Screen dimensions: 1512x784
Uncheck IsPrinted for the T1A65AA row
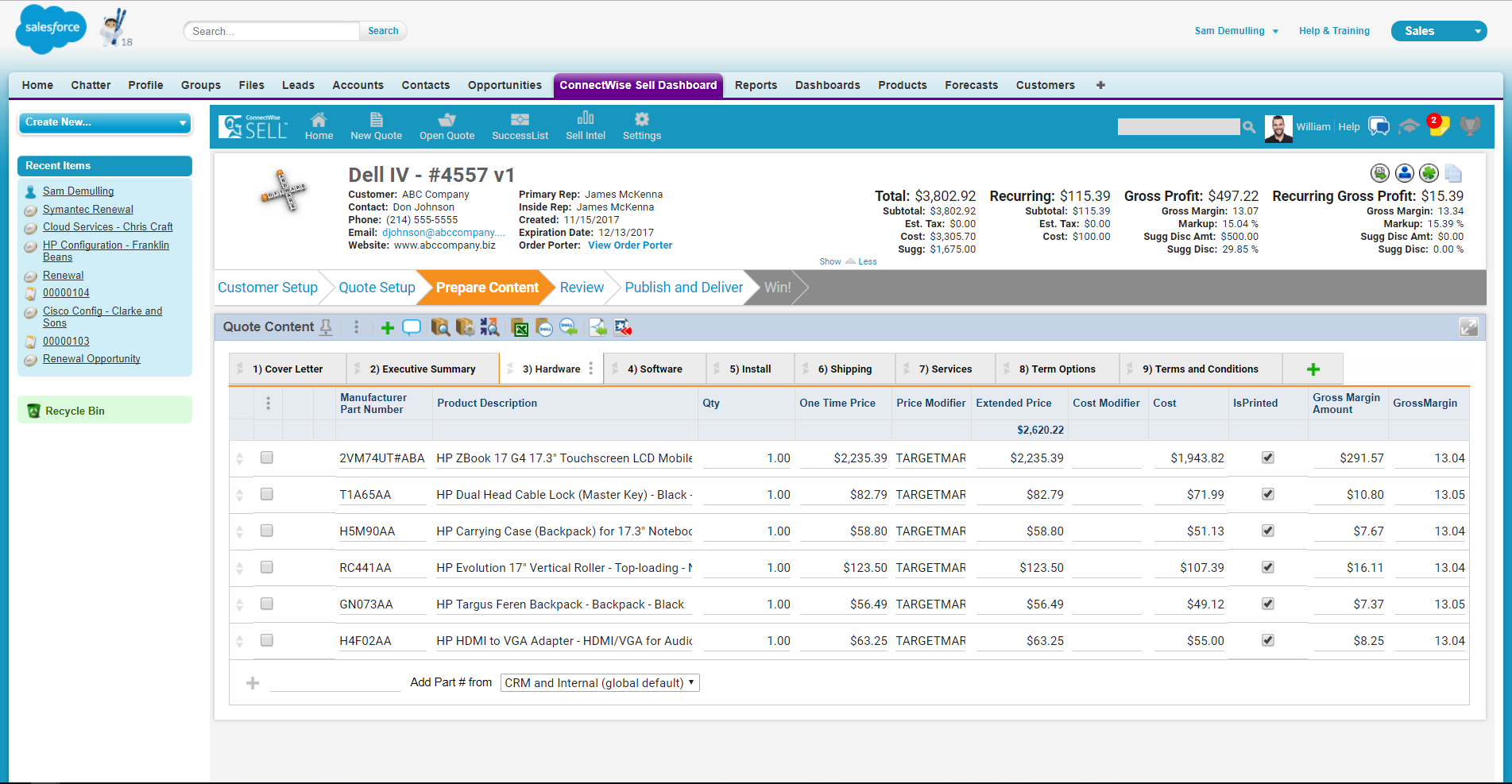tap(1268, 494)
